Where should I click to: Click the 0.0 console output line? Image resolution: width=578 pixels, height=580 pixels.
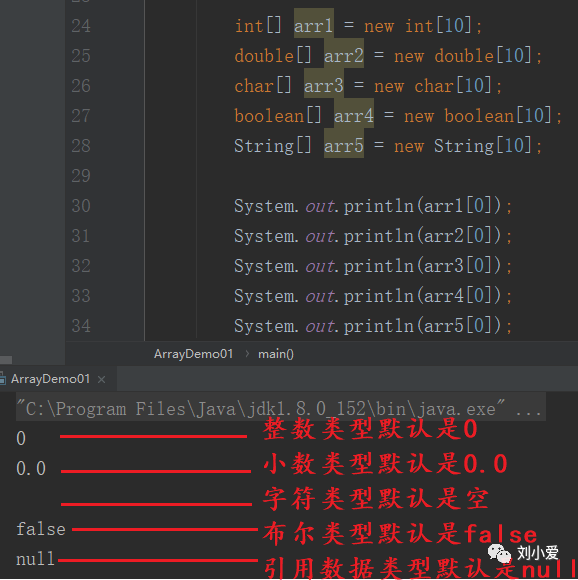pos(31,469)
